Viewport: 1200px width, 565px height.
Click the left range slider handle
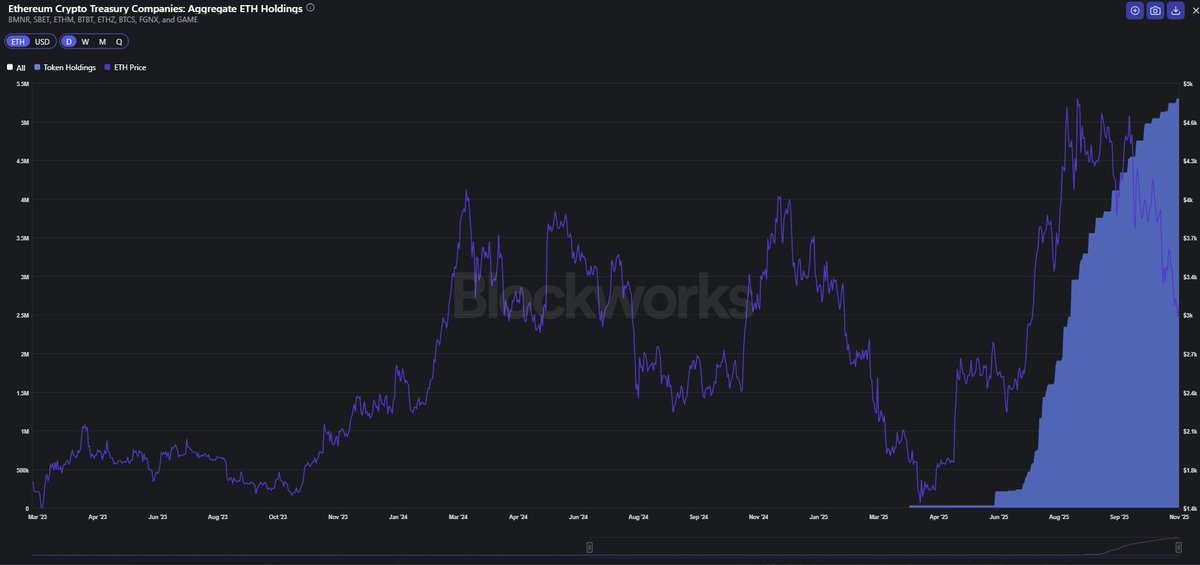589,546
